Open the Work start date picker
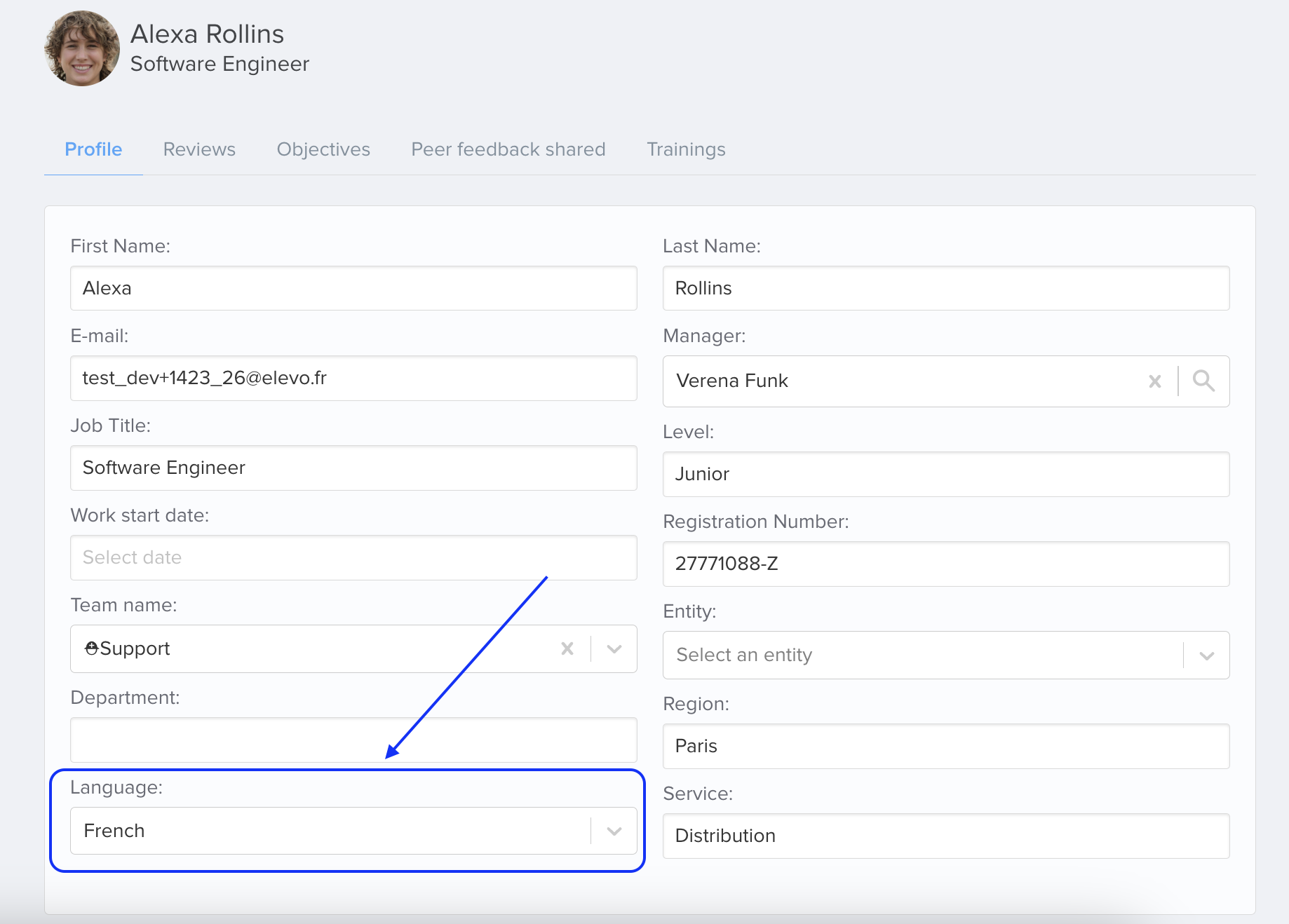This screenshot has height=924, width=1289. point(353,557)
